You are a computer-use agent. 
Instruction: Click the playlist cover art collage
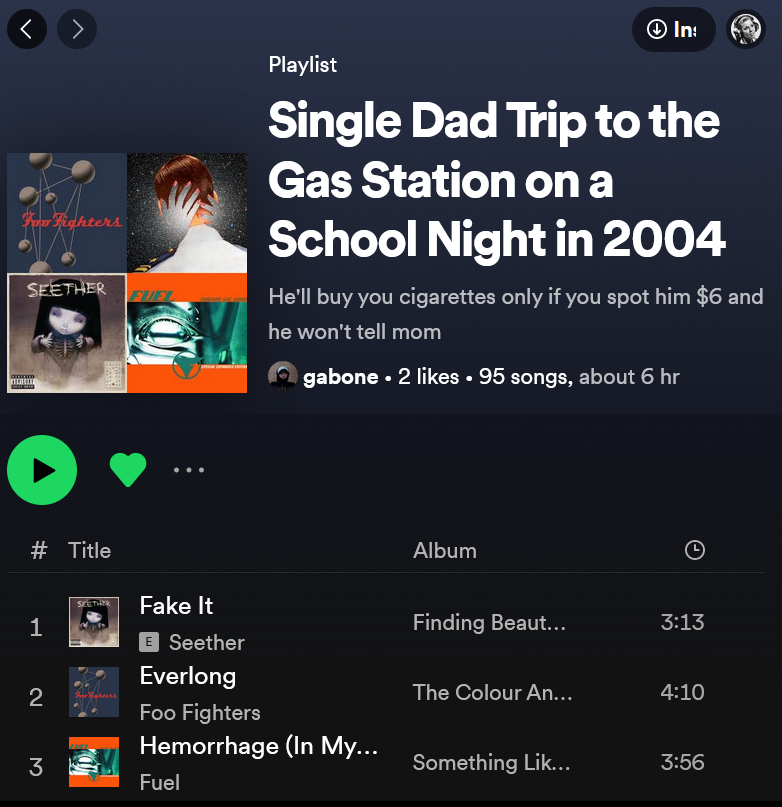point(127,273)
